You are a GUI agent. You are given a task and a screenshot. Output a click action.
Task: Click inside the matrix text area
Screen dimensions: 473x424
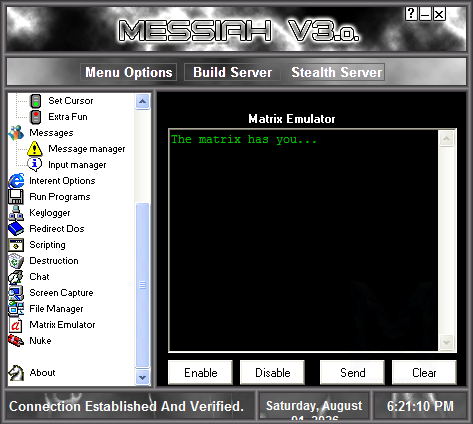point(304,240)
